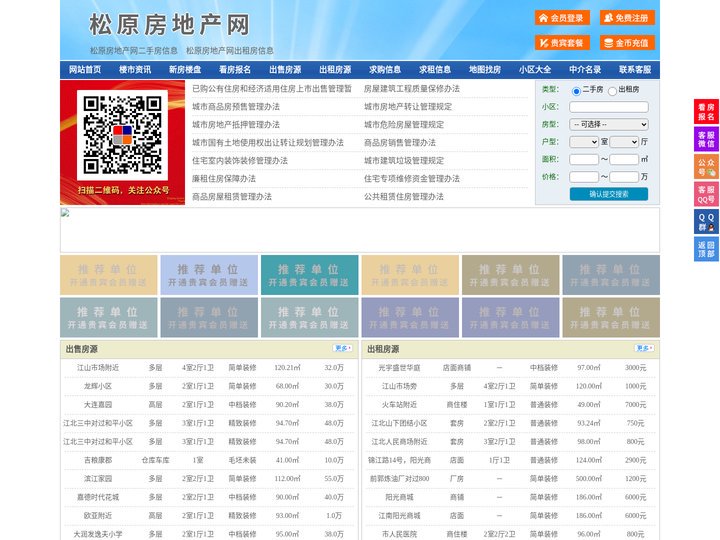Open the 公共租赁住房管理办法 link
Viewport: 720px width, 540px height.
pyautogui.click(x=404, y=197)
